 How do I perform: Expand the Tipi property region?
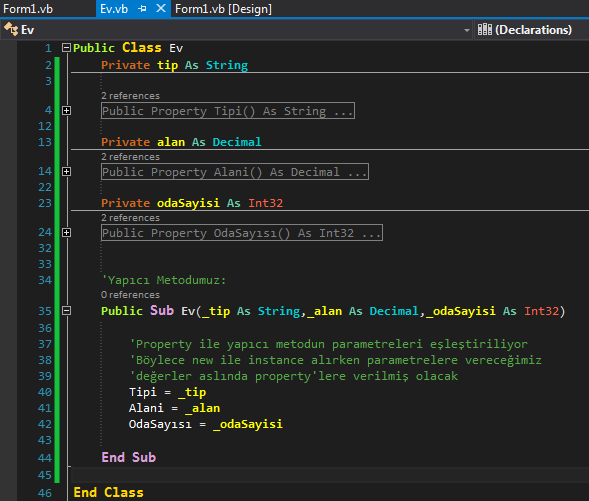pos(66,110)
